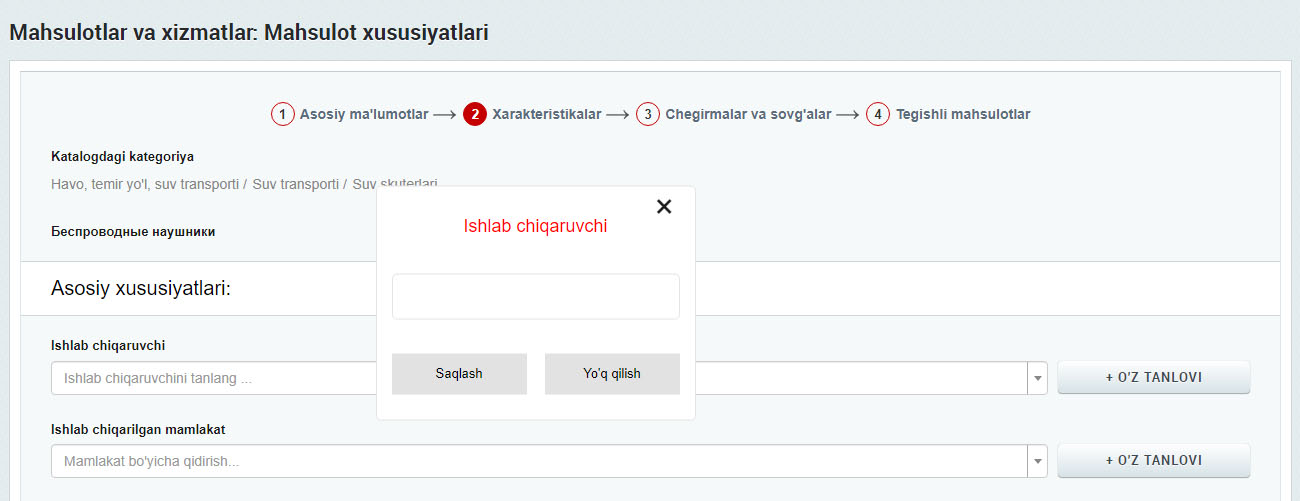
Task: Click O'Z TANLOVI button beside mamlakat field
Action: coord(1153,460)
